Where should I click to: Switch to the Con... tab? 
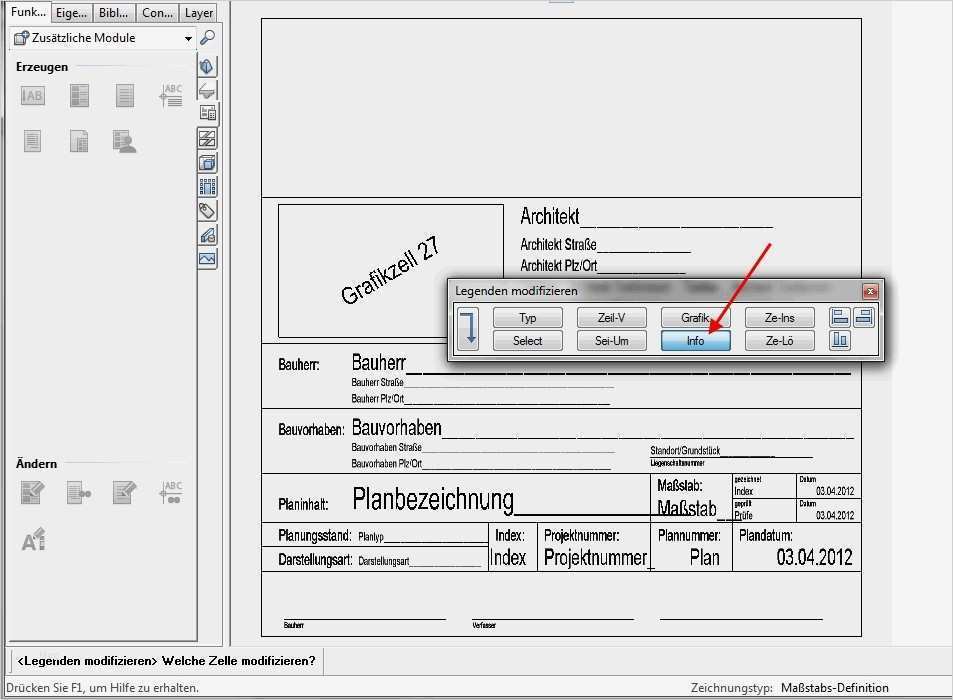[x=157, y=13]
